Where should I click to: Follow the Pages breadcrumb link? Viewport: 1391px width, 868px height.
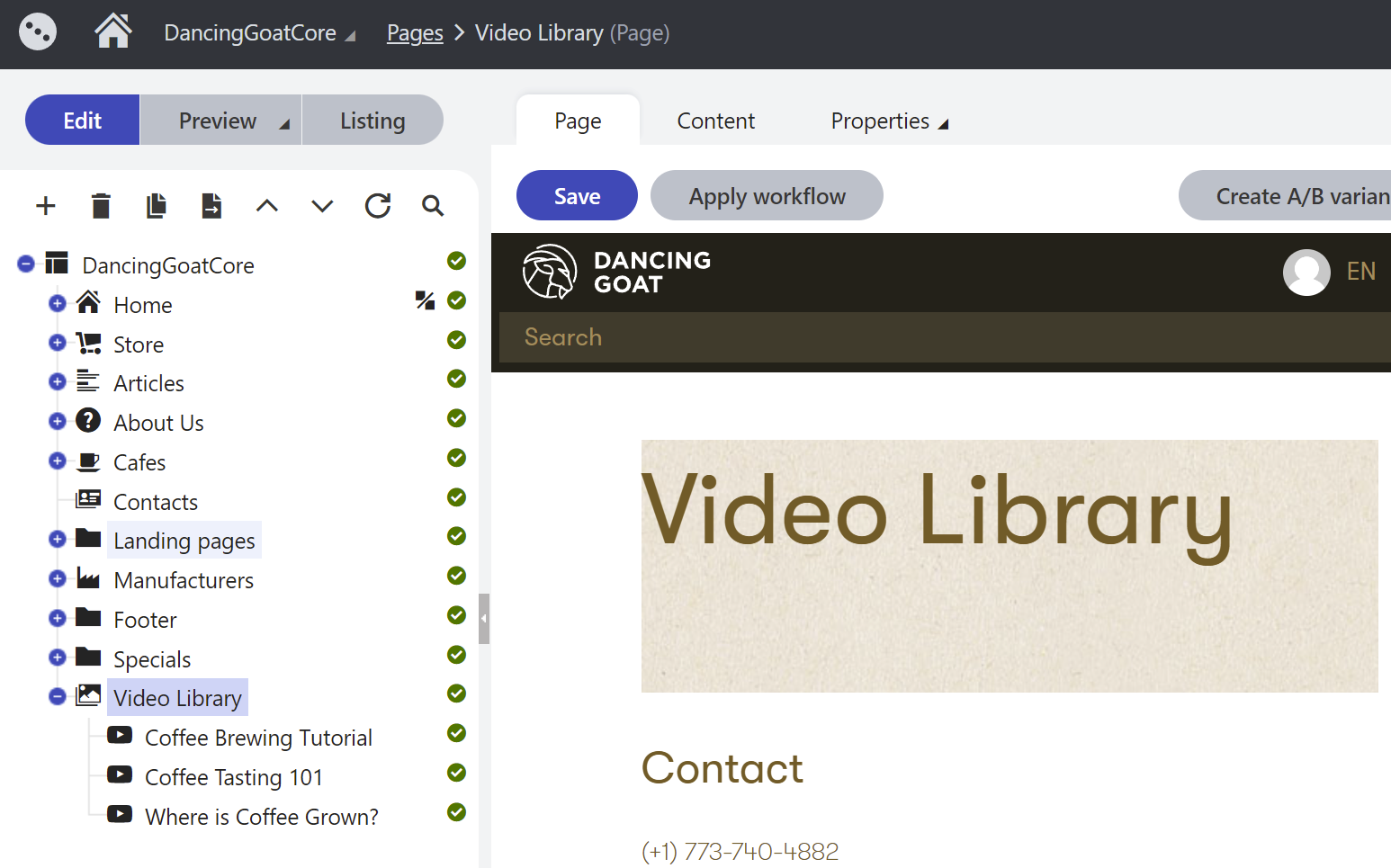[415, 33]
